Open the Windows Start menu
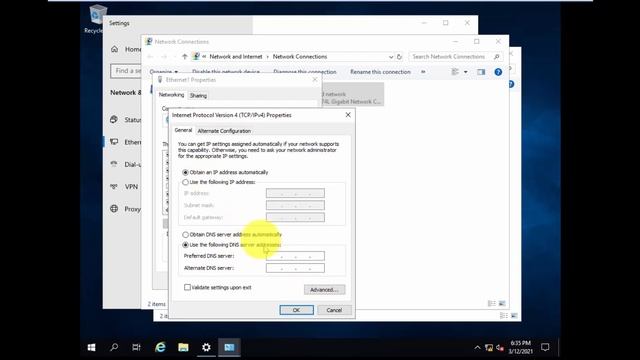Image resolution: width=640 pixels, height=360 pixels. tap(91, 347)
